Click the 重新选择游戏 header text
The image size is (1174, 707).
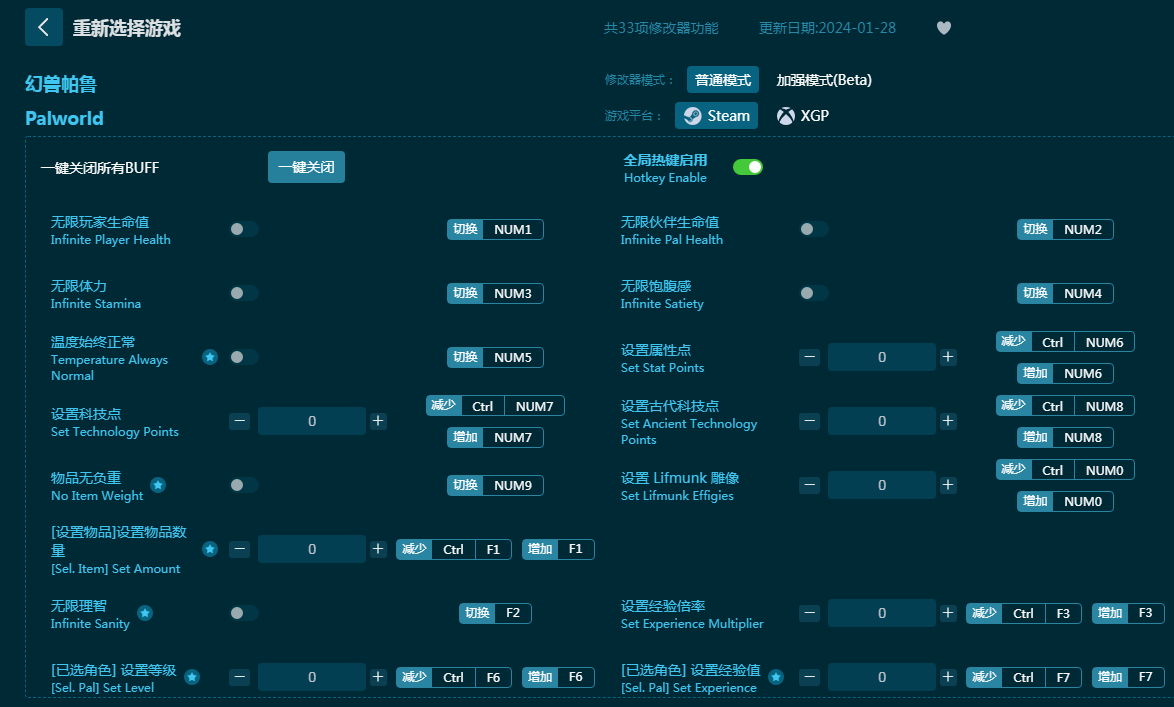127,28
